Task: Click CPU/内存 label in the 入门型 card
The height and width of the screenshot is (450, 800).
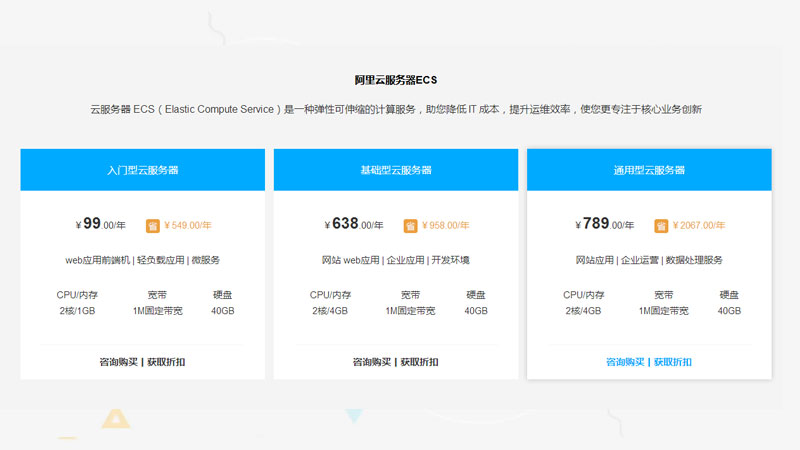Action: coord(77,295)
